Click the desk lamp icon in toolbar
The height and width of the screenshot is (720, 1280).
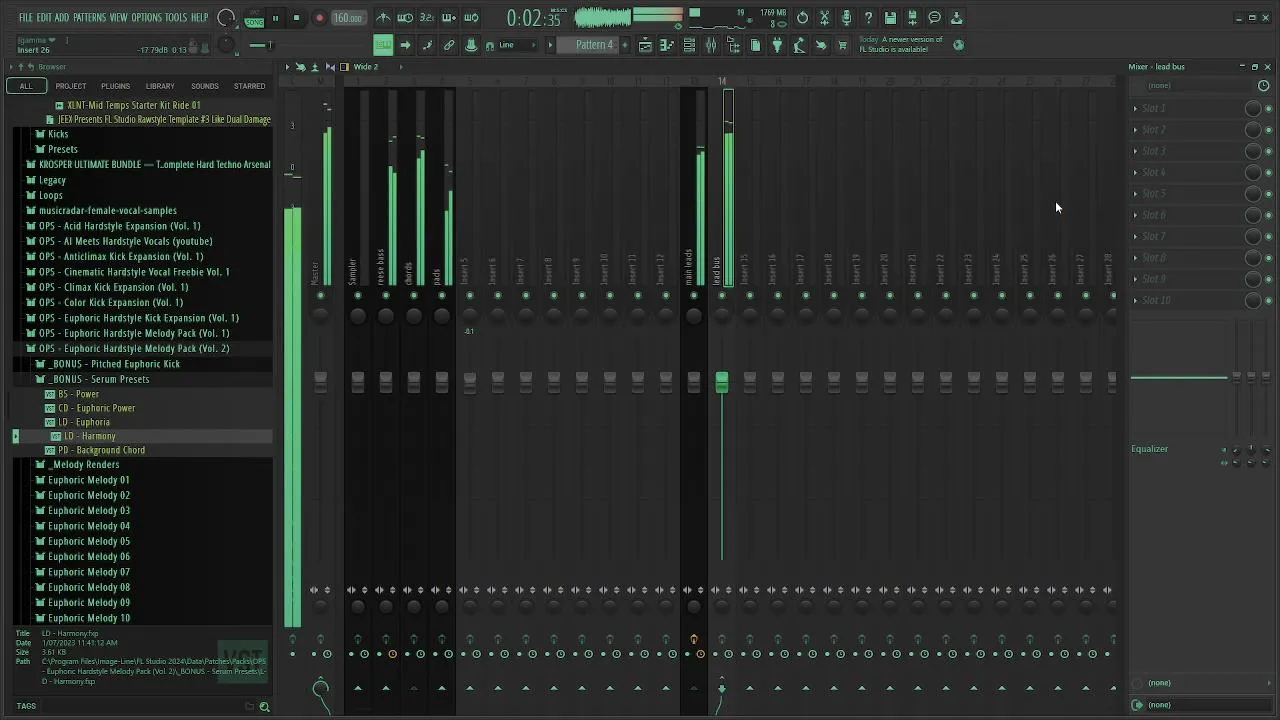[799, 45]
